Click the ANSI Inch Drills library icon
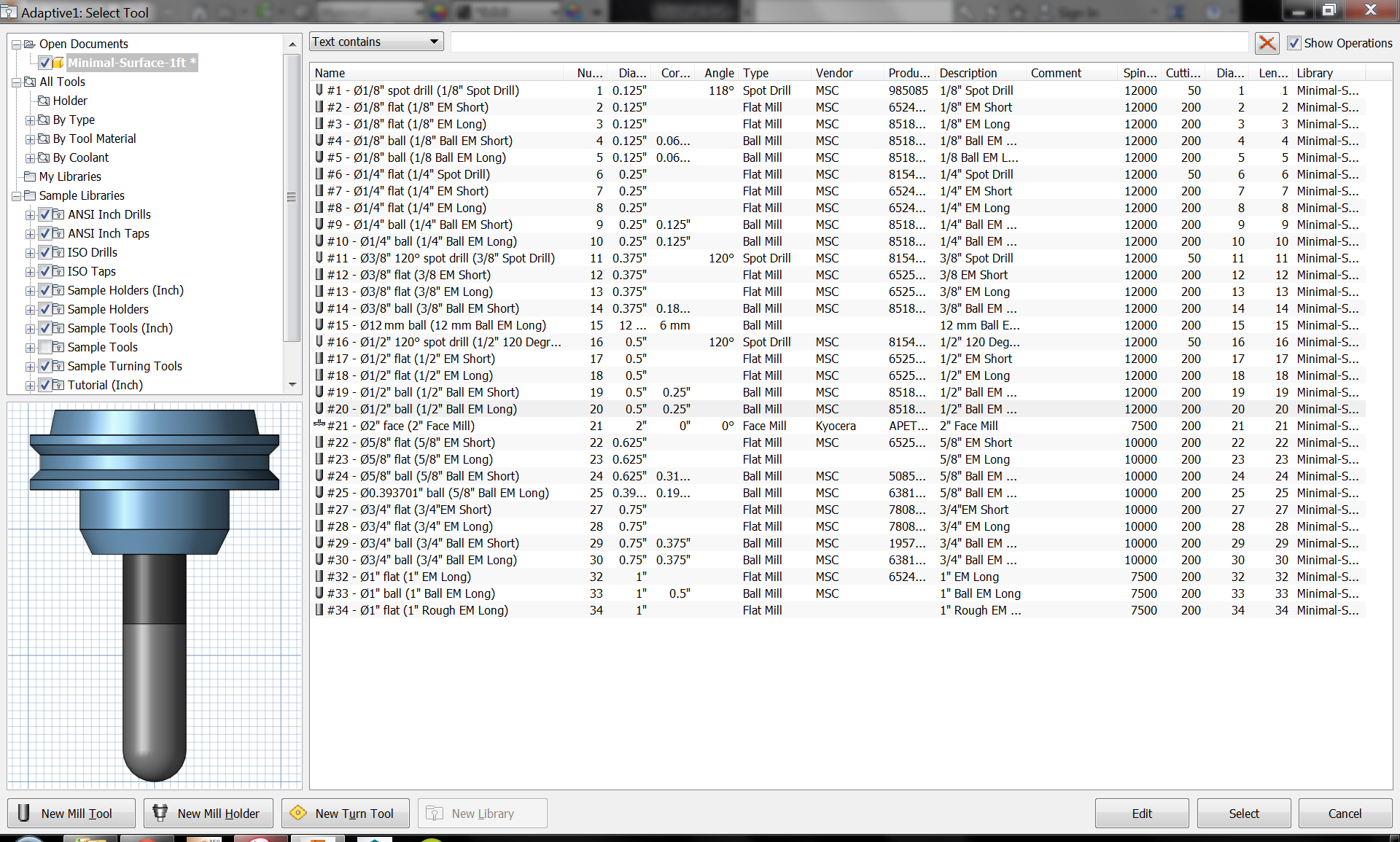 point(58,214)
